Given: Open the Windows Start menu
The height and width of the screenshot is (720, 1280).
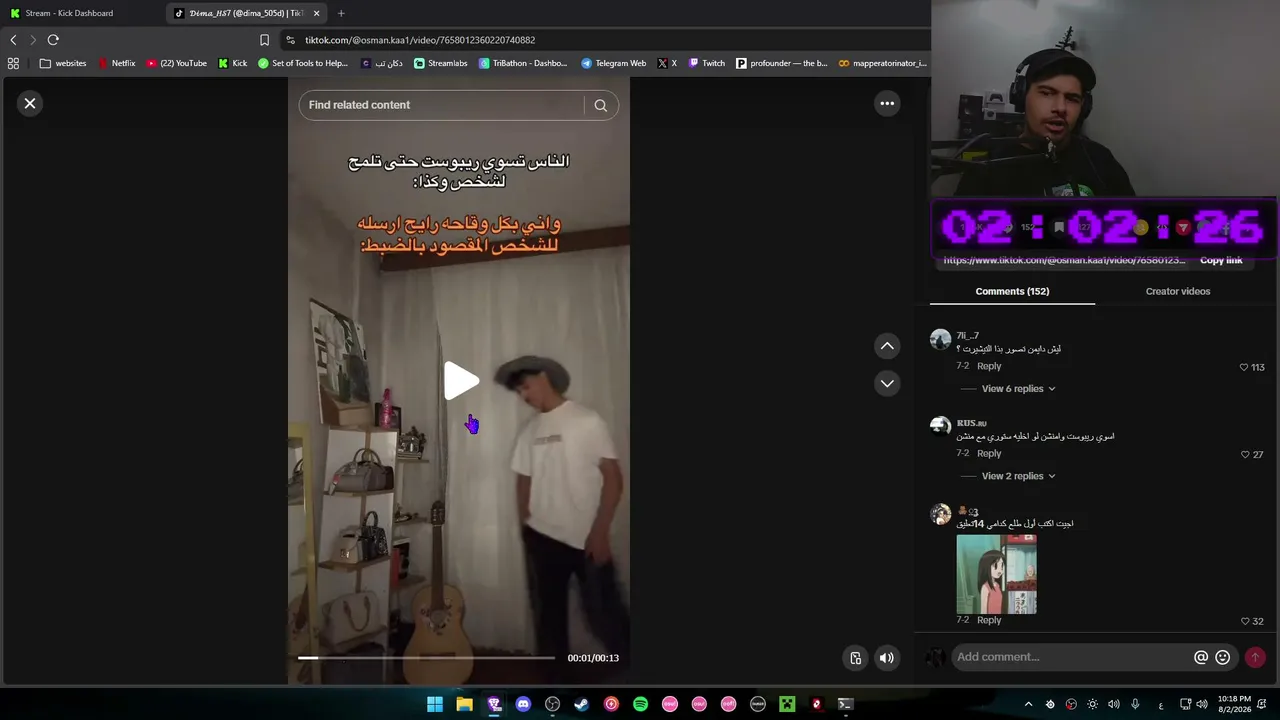Looking at the screenshot, I should pyautogui.click(x=435, y=704).
